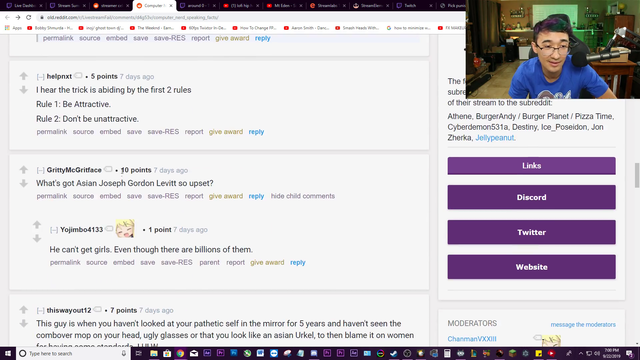Switch to the Stream Summary tab

[x=68, y=6]
